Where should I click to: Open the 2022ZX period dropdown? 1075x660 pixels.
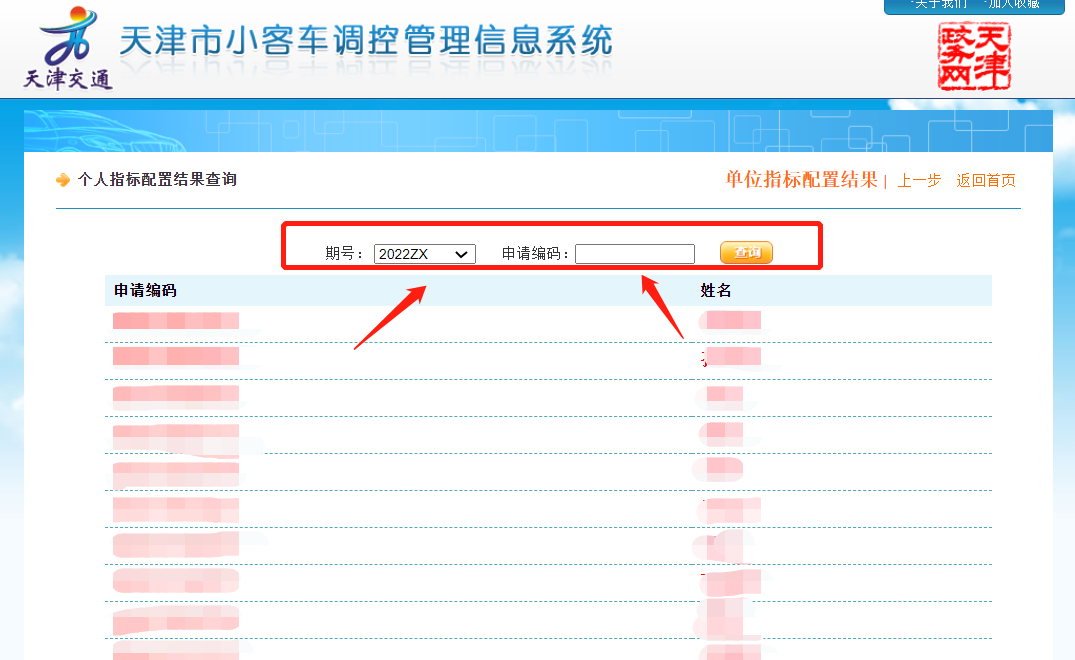click(424, 254)
